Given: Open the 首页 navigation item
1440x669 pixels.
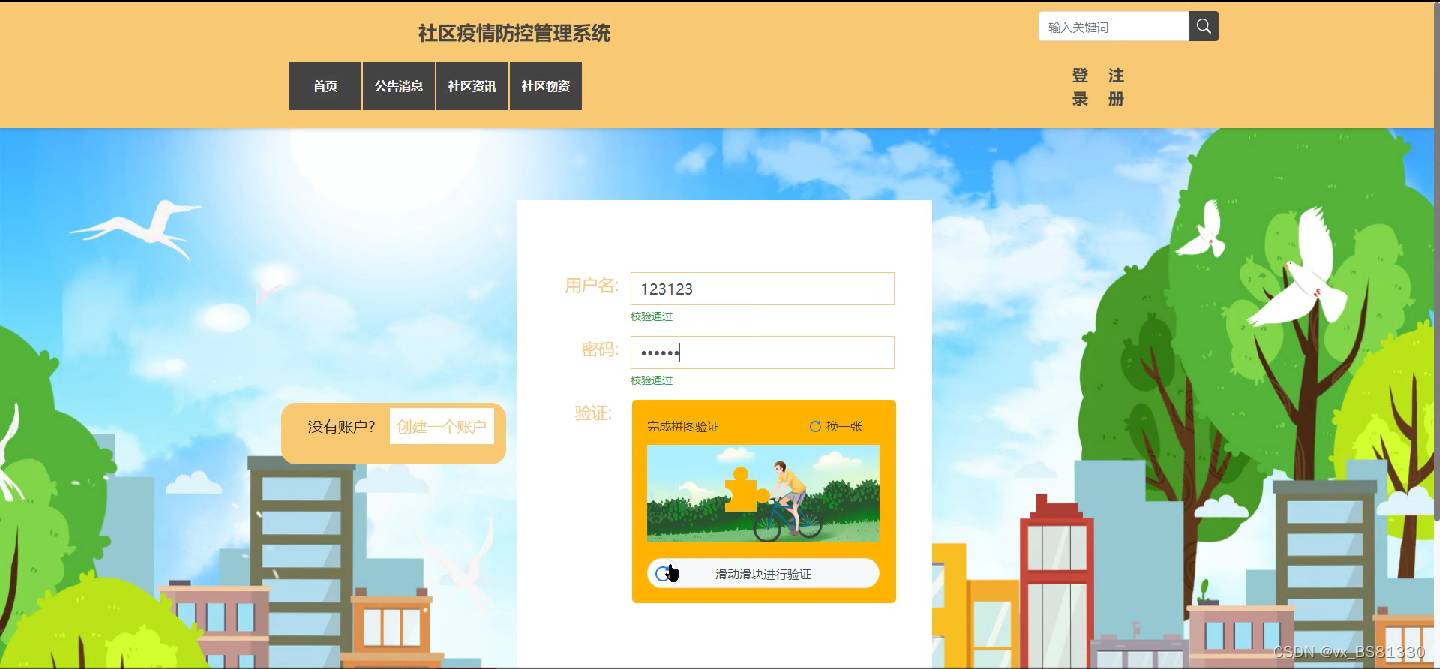Looking at the screenshot, I should click(x=325, y=86).
